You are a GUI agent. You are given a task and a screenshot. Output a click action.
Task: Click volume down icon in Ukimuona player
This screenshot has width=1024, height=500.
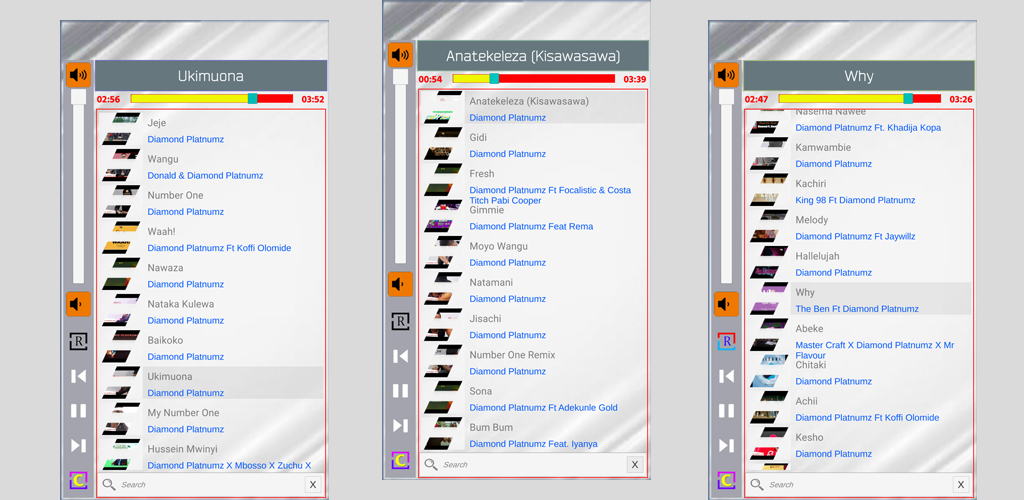pos(78,304)
